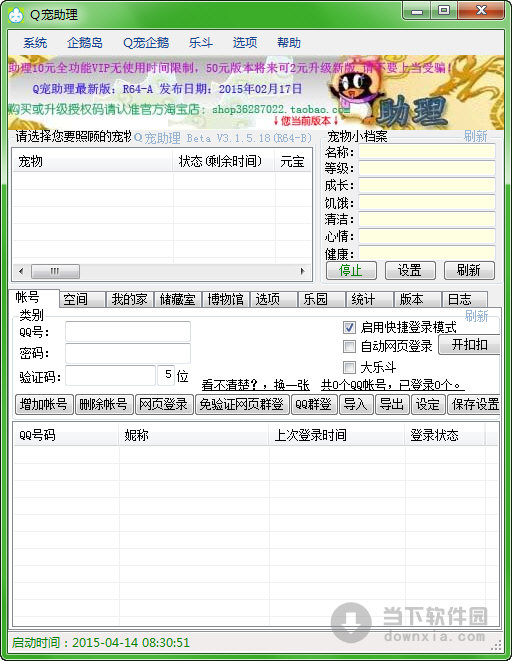Enable 自动网页登录 checkbox
The image size is (512, 661).
tap(349, 347)
